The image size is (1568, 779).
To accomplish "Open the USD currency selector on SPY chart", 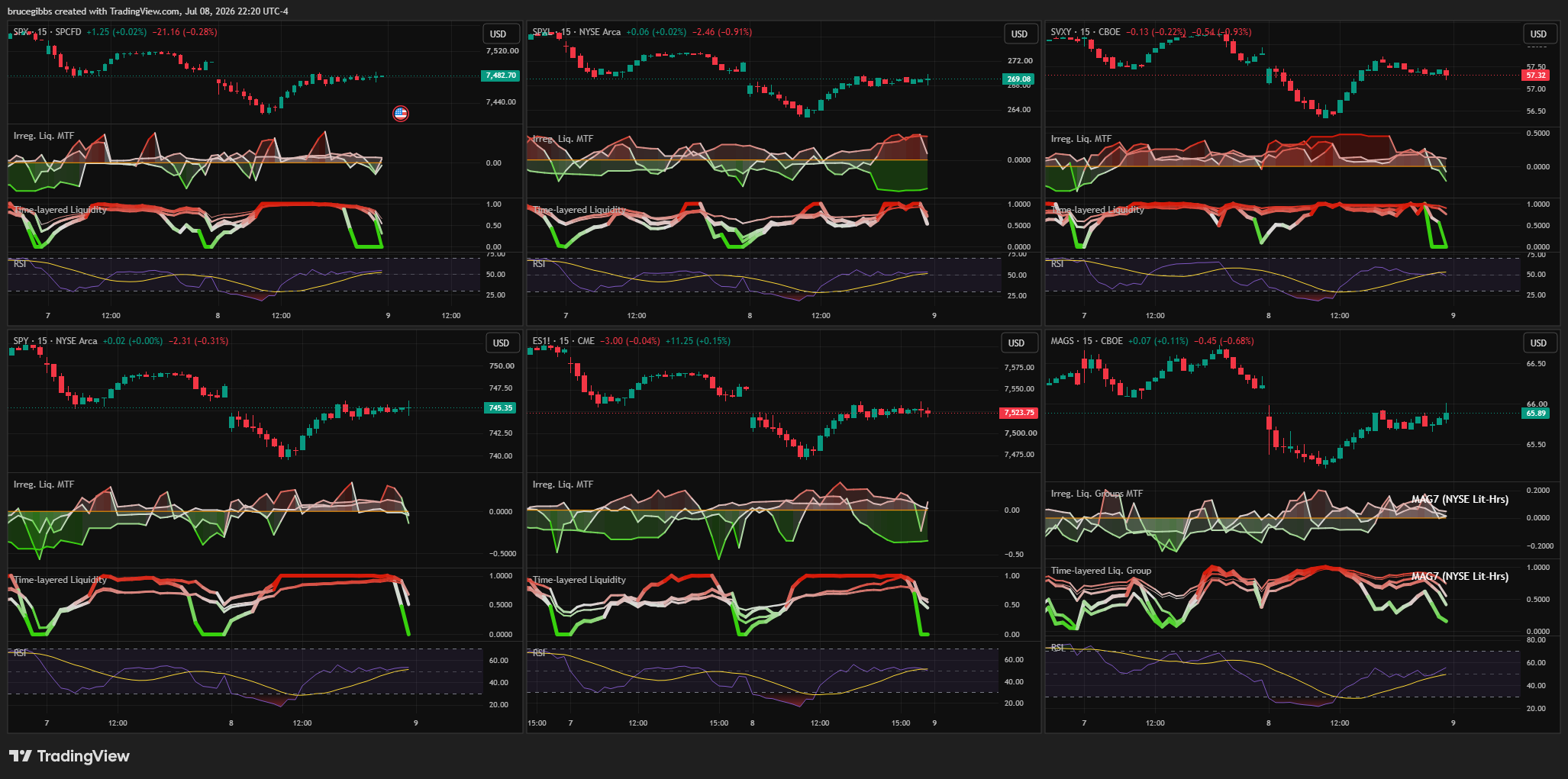I will (x=502, y=343).
